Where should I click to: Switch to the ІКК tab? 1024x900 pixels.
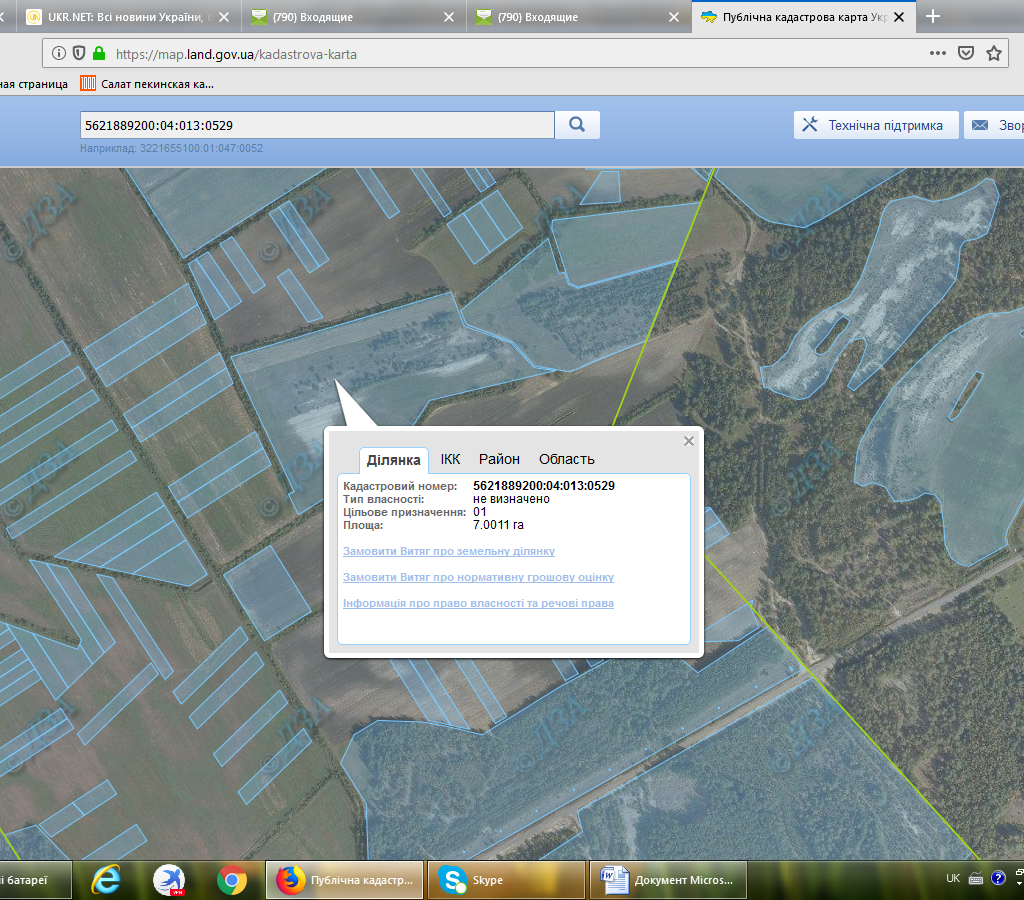click(x=450, y=459)
